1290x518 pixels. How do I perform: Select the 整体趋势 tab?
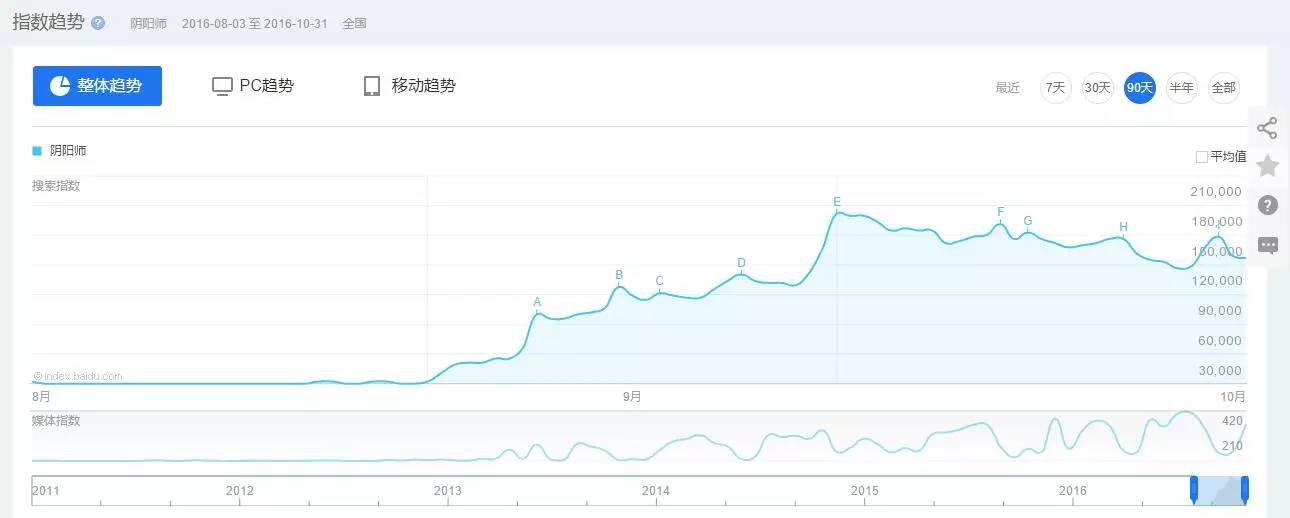click(x=97, y=86)
